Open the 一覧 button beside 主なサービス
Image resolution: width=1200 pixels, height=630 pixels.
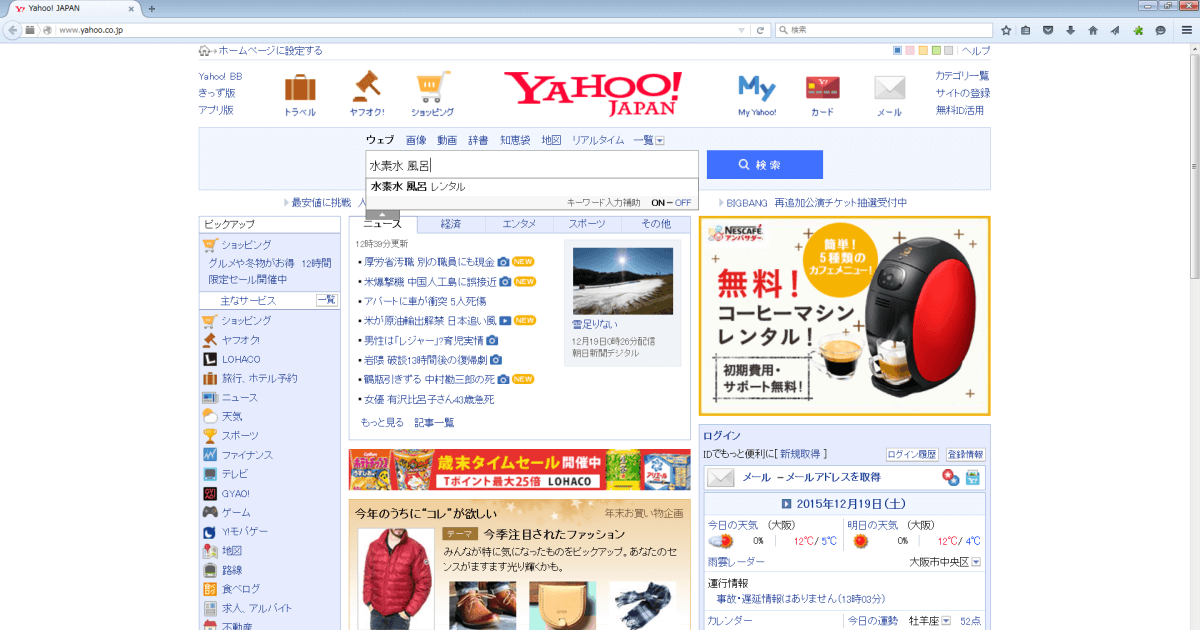[326, 300]
